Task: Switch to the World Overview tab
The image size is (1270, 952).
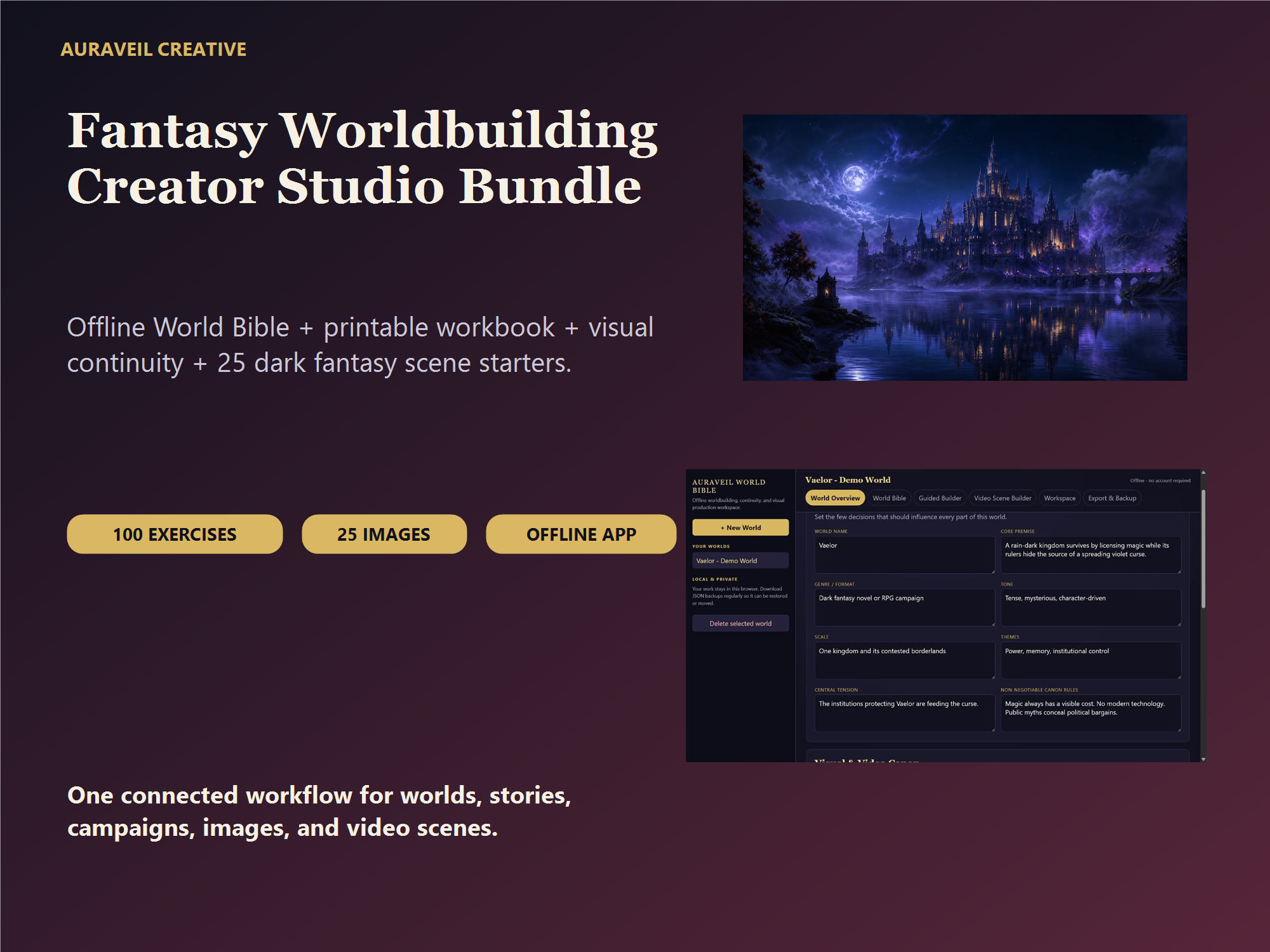Action: click(835, 498)
